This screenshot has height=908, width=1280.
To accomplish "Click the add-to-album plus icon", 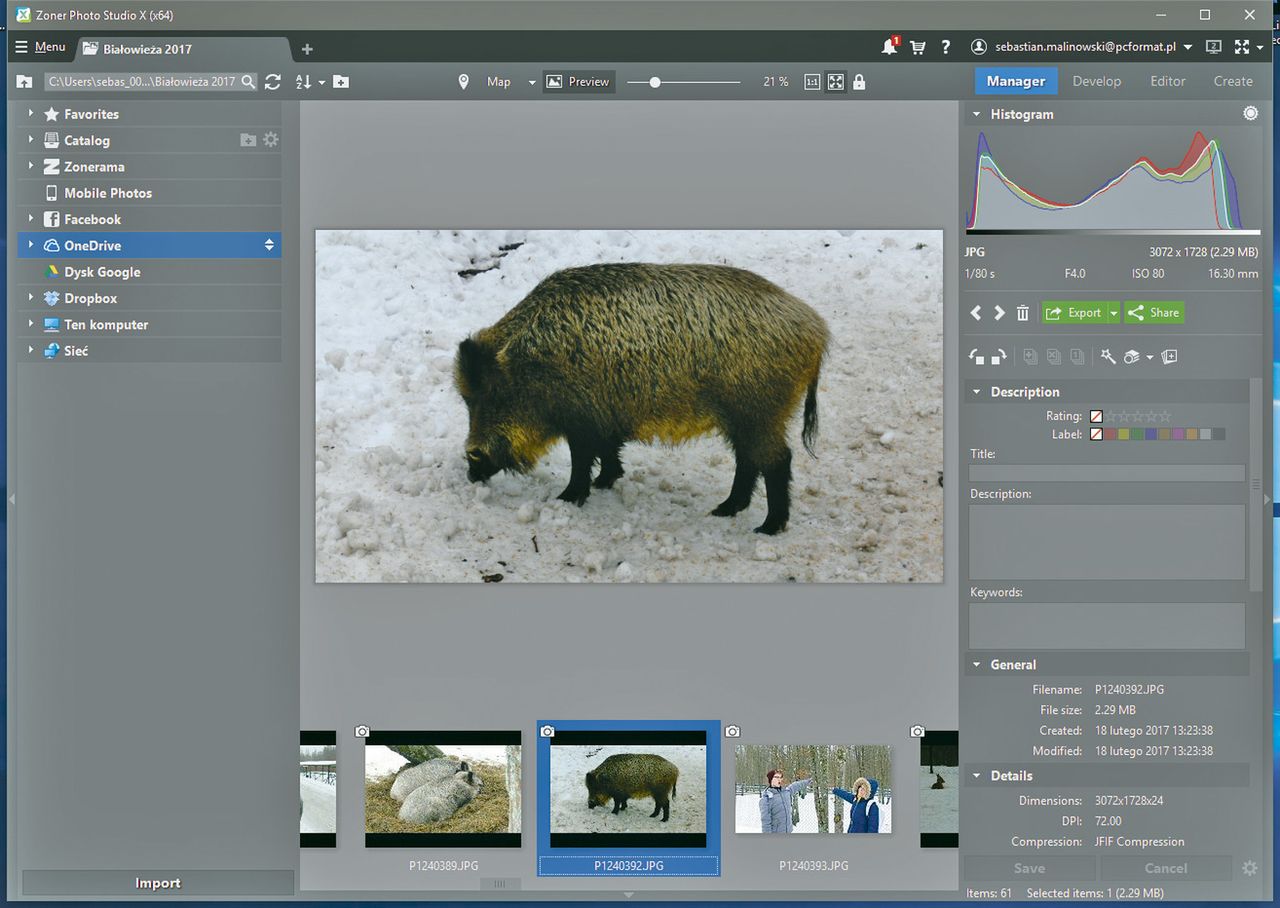I will point(1170,356).
